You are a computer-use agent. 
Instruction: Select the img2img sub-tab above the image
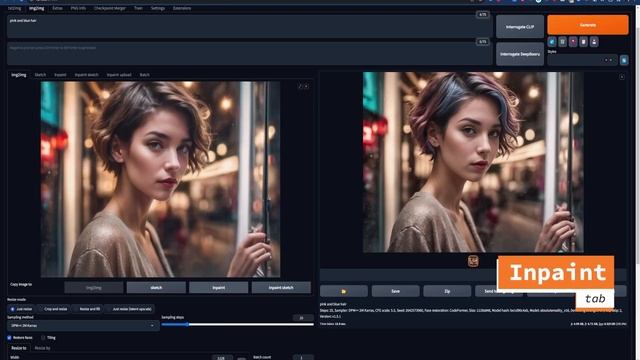point(18,75)
